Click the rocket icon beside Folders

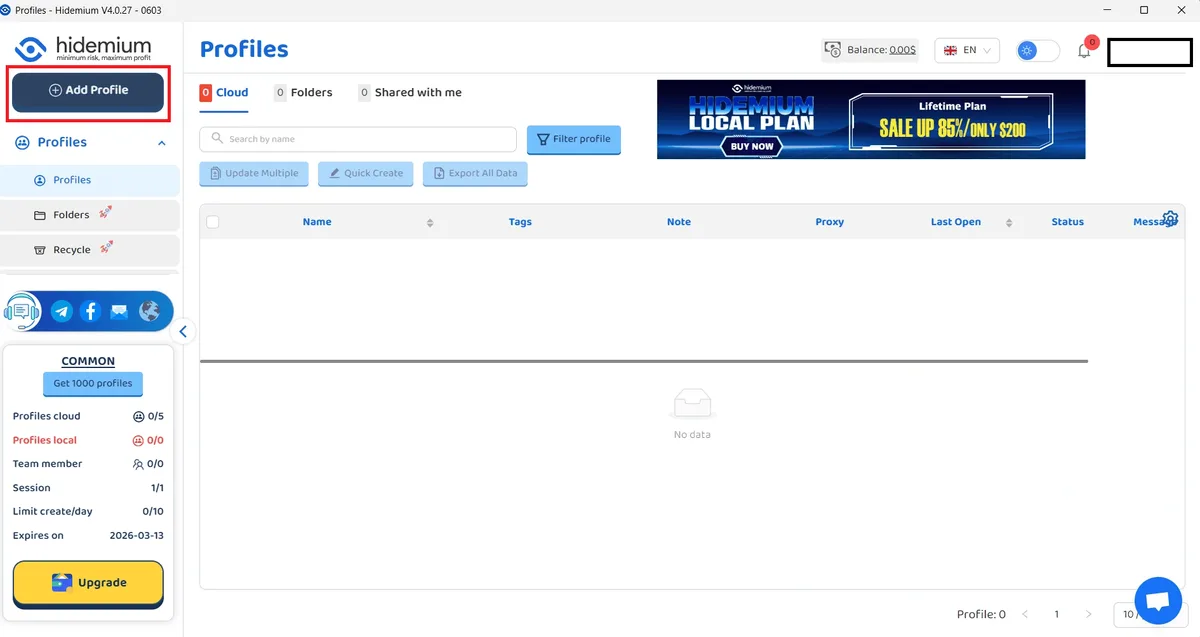(x=105, y=212)
